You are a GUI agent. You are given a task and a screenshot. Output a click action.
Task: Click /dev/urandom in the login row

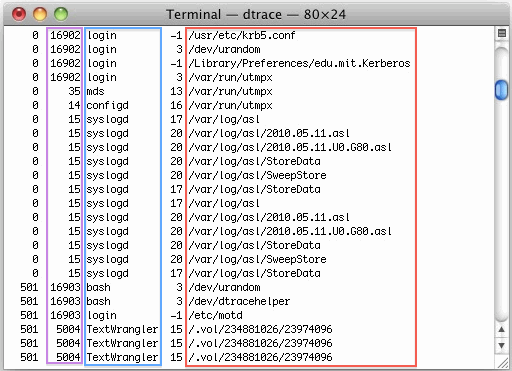coord(224,49)
